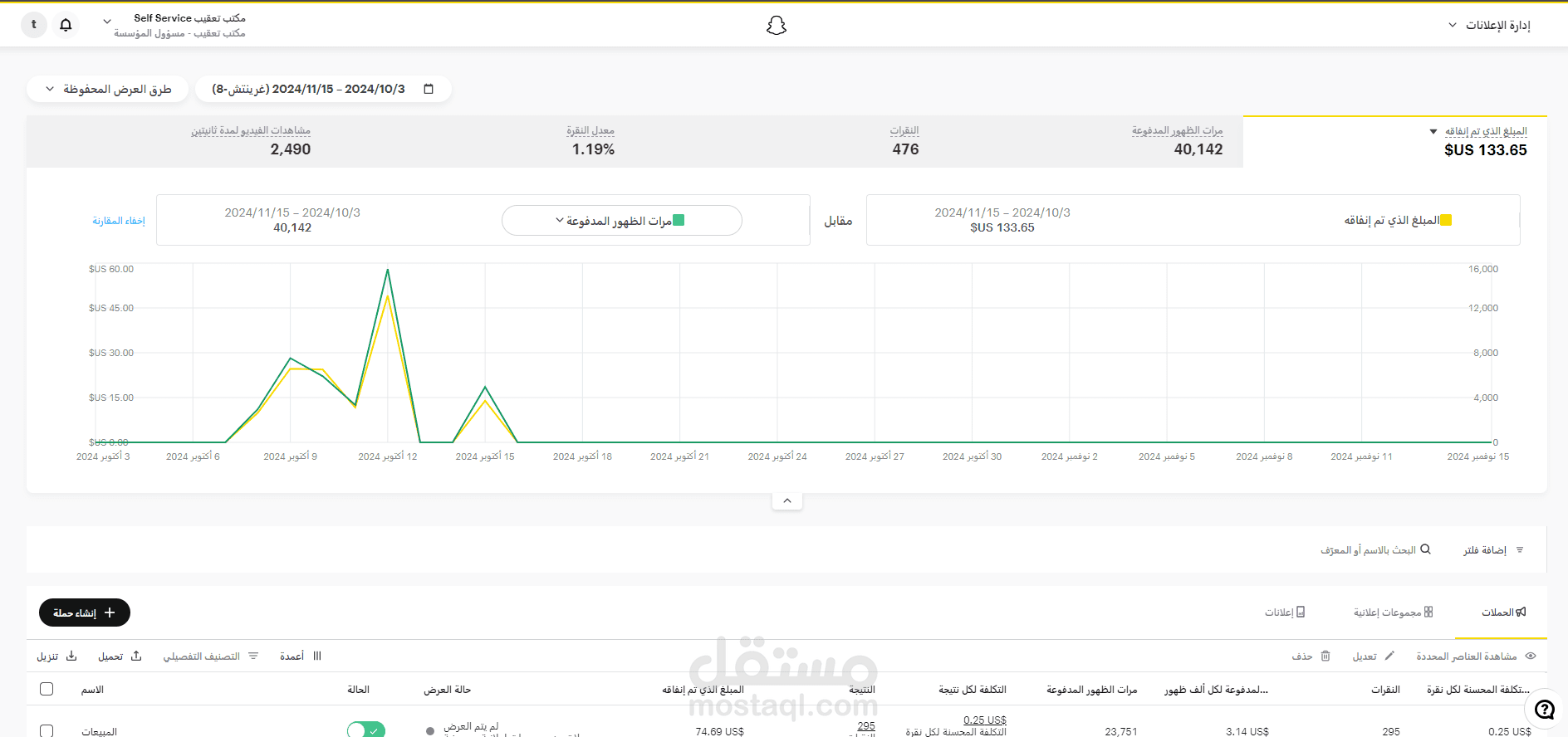The height and width of the screenshot is (737, 1568).
Task: Expand the Self Service account switcher chevron
Action: [x=107, y=22]
